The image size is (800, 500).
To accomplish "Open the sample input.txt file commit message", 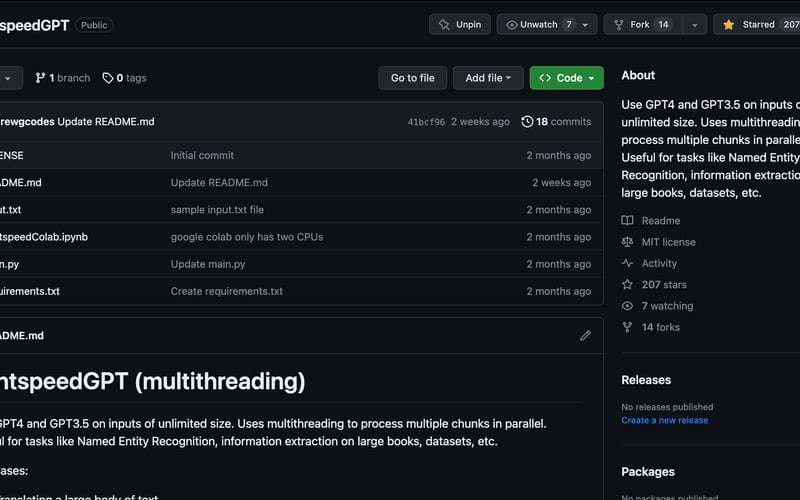I will point(217,210).
